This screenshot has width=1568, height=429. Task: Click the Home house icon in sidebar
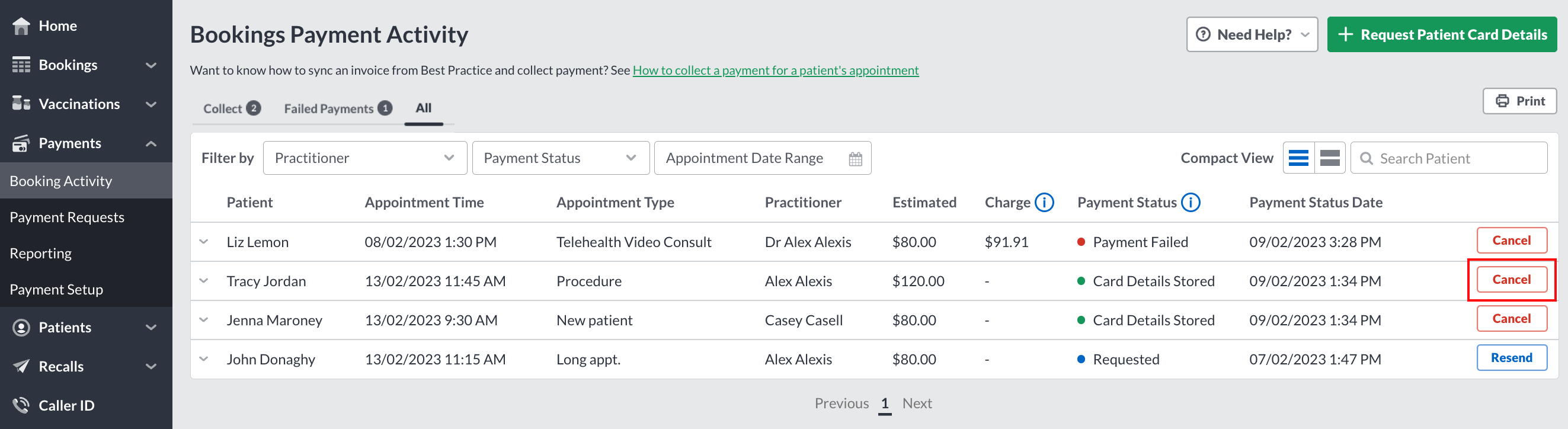[21, 25]
